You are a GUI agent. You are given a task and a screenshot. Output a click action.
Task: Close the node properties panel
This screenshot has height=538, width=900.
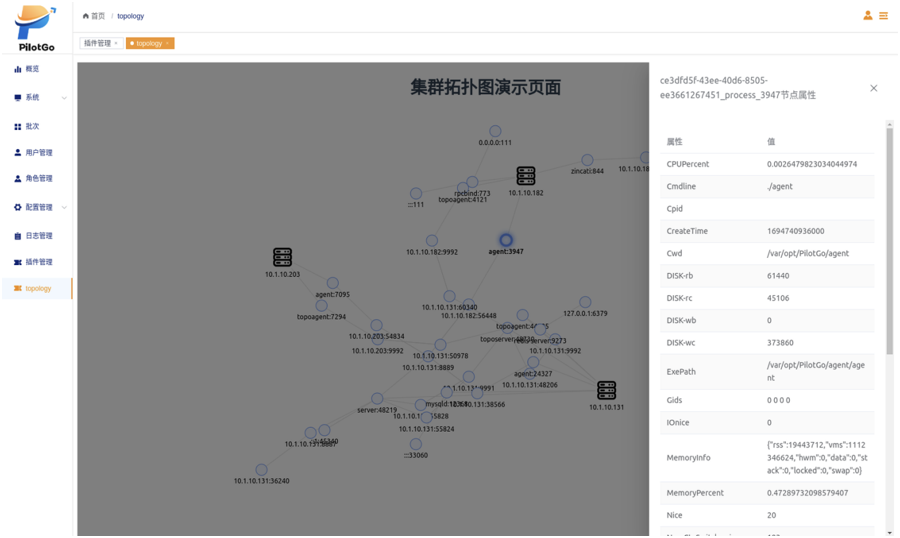tap(873, 88)
